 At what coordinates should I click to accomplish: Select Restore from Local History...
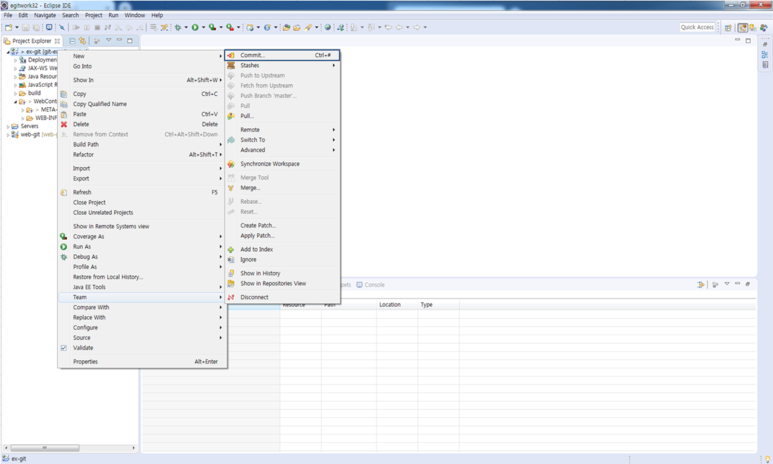pyautogui.click(x=142, y=277)
